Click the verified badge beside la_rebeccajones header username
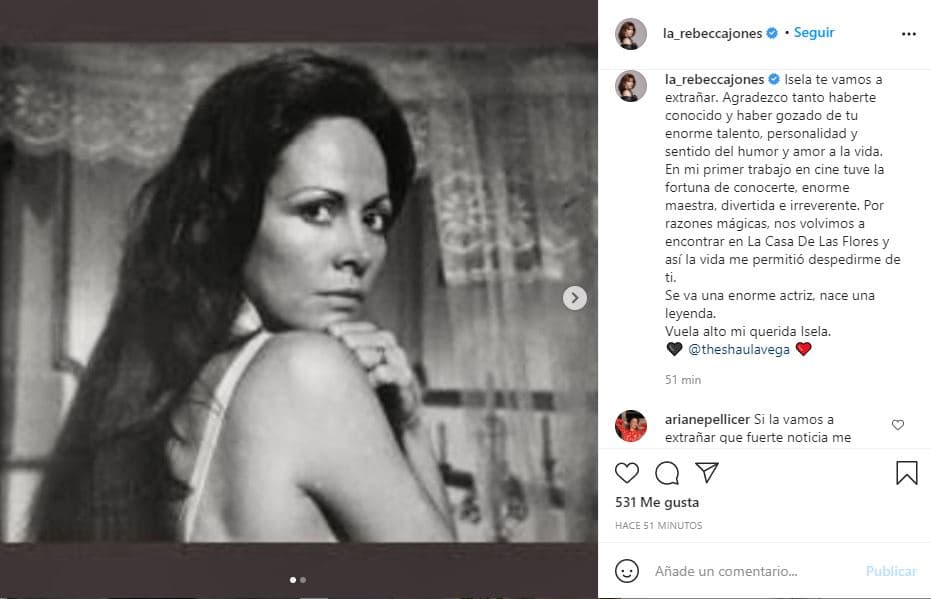The width and height of the screenshot is (931, 599). (x=770, y=31)
